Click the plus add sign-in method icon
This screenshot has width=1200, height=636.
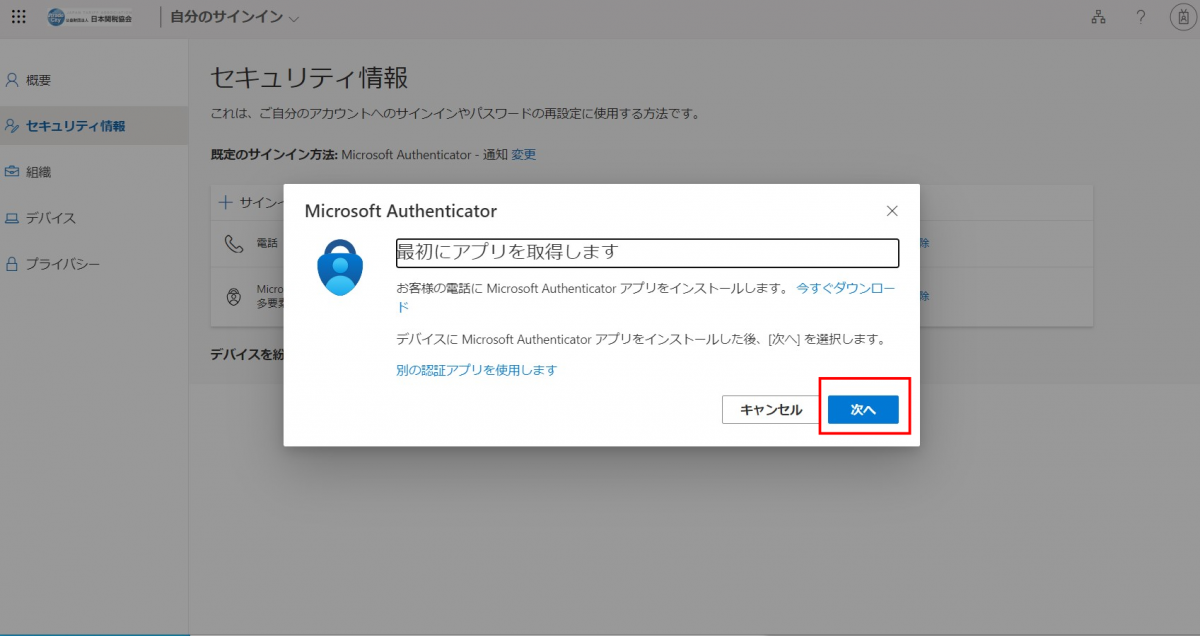click(226, 202)
